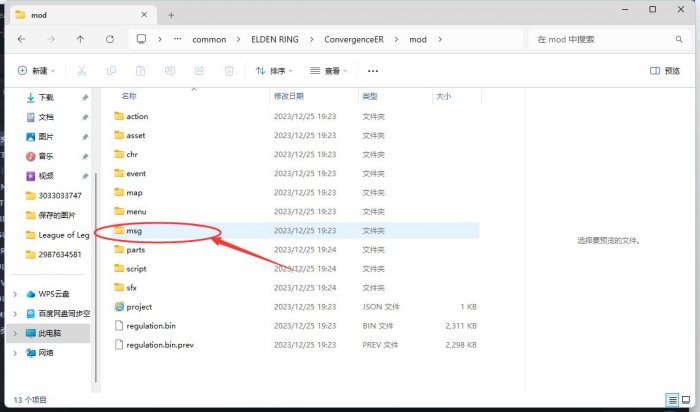
Task: Open the 新建 (New) dropdown
Action: (36, 71)
